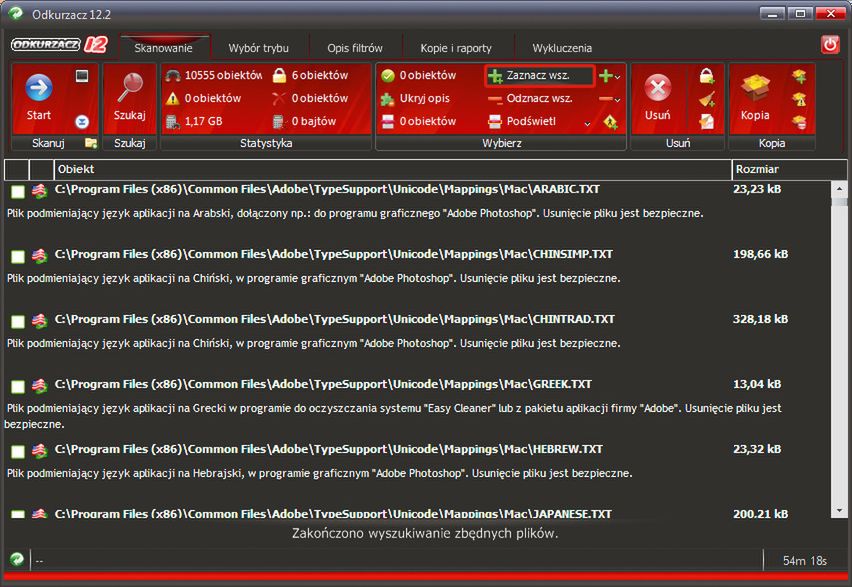The image size is (852, 587).
Task: Open the red minus dropdown arrow
Action: [x=617, y=100]
